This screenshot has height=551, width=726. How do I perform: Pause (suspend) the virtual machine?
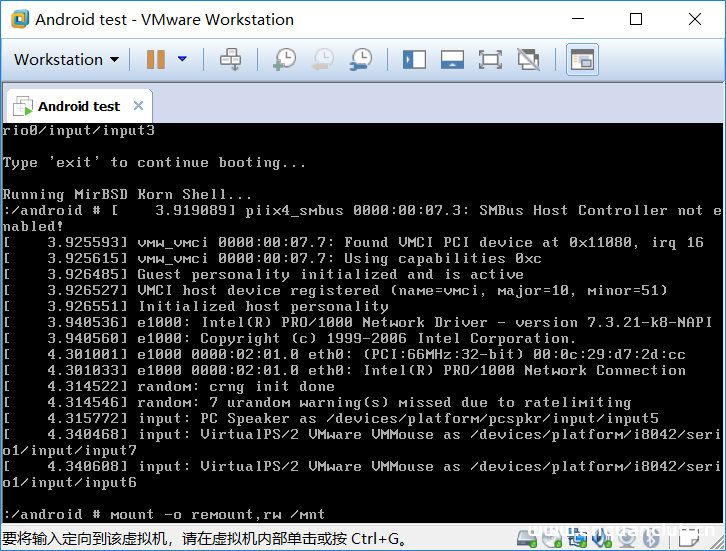tap(156, 60)
